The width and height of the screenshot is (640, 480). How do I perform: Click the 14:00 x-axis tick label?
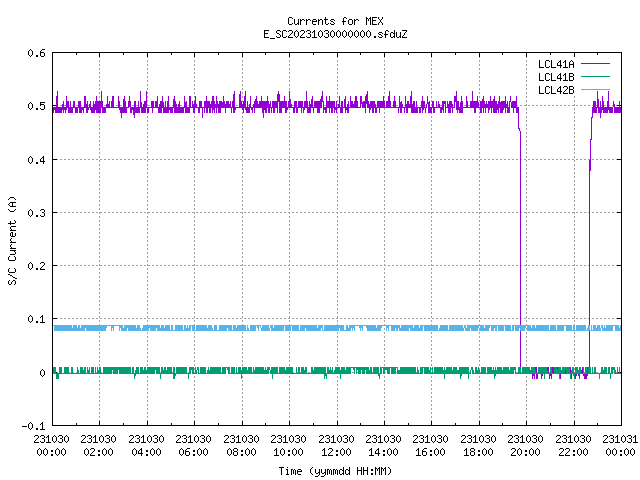pos(383,452)
